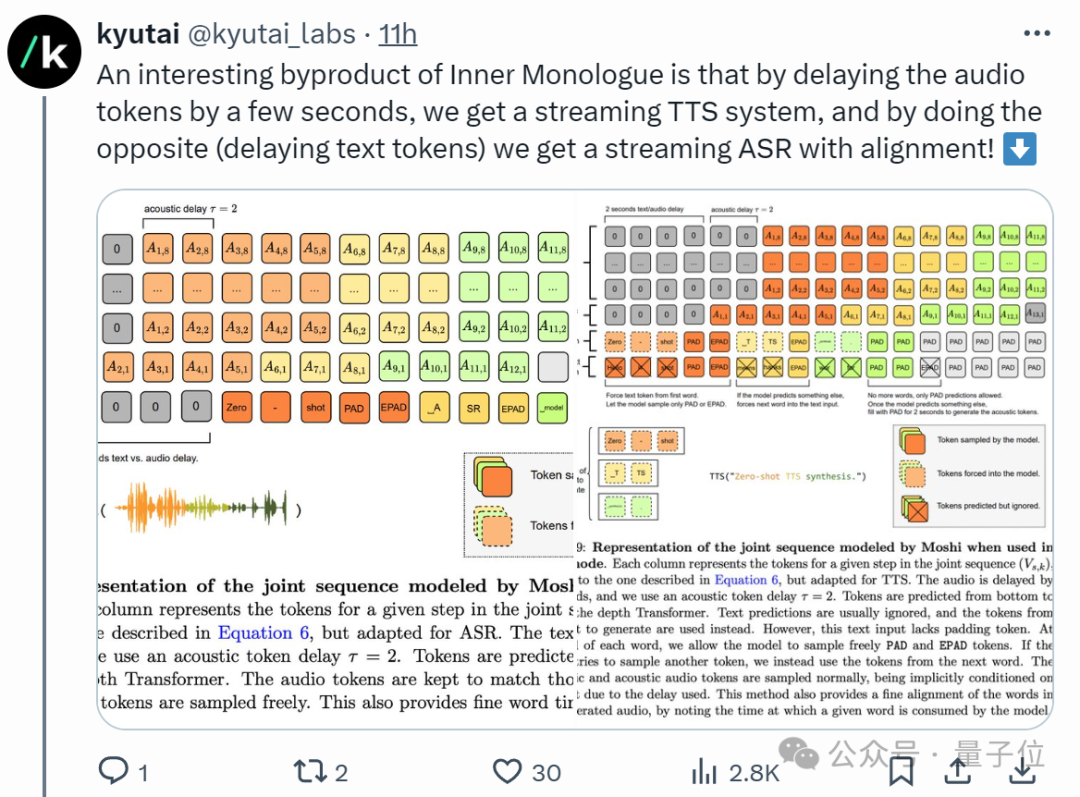This screenshot has height=797, width=1080.
Task: Click the reply speech bubble icon
Action: [114, 770]
